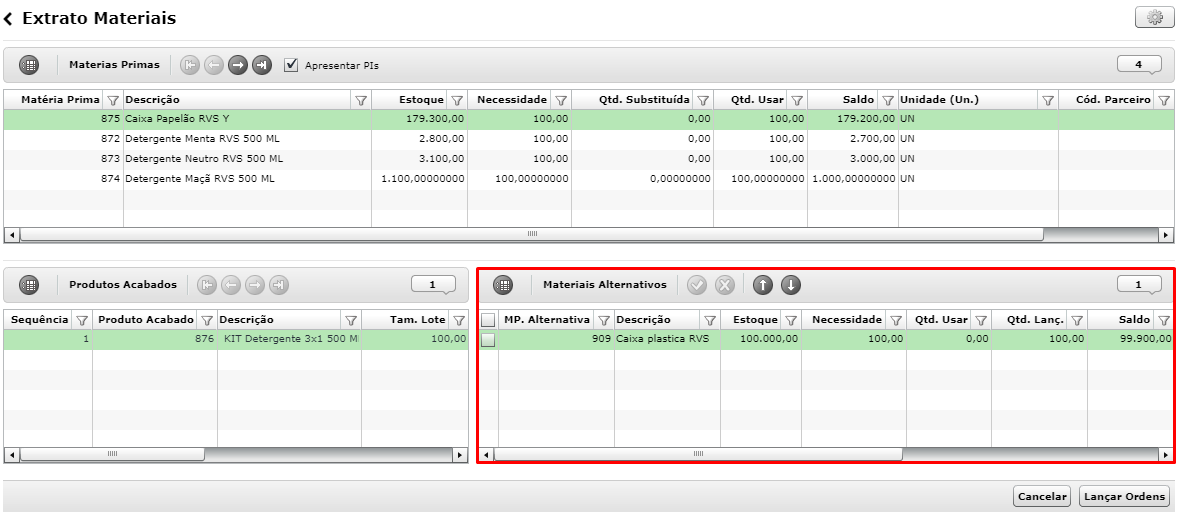Click the Cancelar button
Viewport: 1178px width, 516px height.
pos(1042,496)
